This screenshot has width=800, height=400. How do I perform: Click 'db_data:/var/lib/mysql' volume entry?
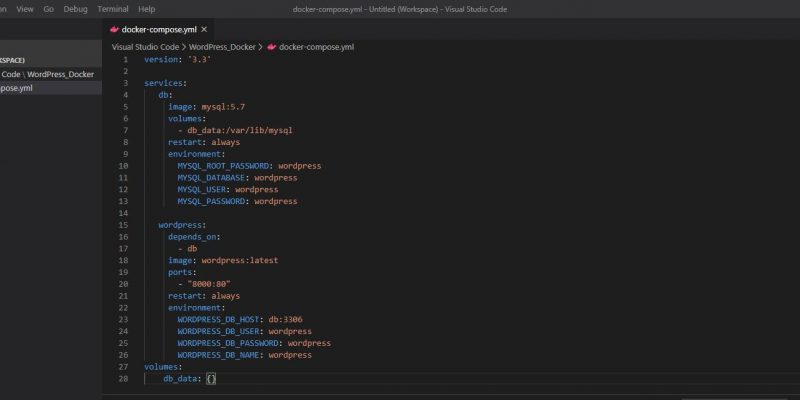pyautogui.click(x=240, y=131)
